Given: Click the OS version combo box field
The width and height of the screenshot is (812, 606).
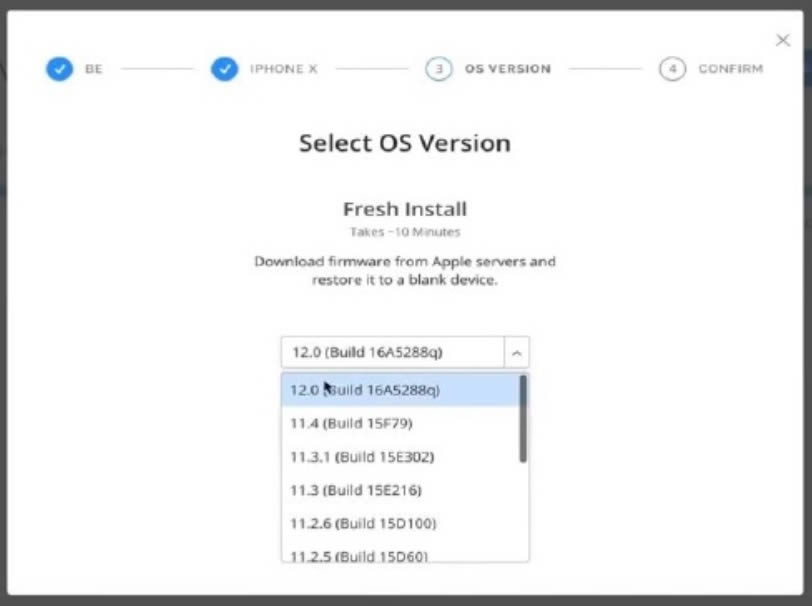Looking at the screenshot, I should 392,352.
